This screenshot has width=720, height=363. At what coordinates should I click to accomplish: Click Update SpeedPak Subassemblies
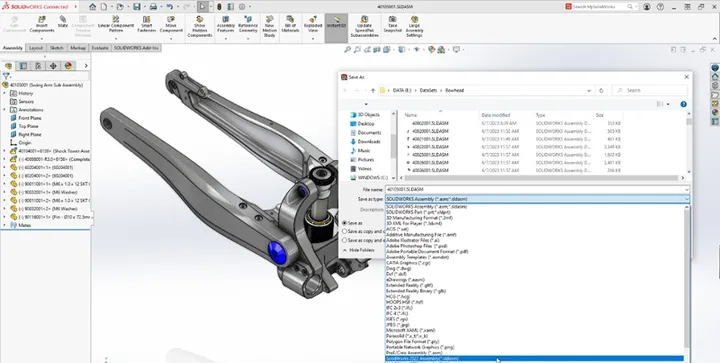point(365,27)
